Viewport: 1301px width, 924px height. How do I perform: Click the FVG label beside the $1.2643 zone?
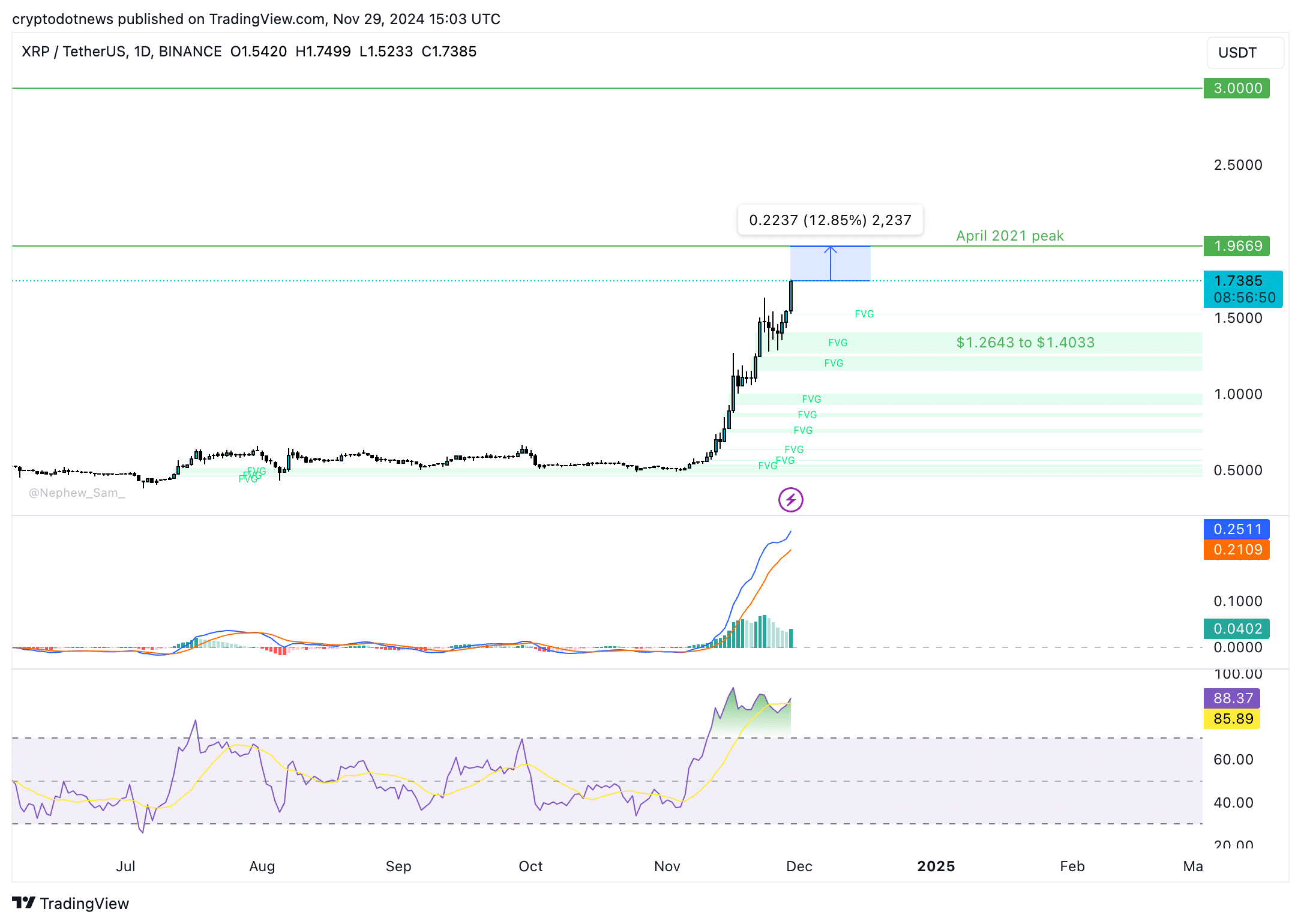point(838,343)
